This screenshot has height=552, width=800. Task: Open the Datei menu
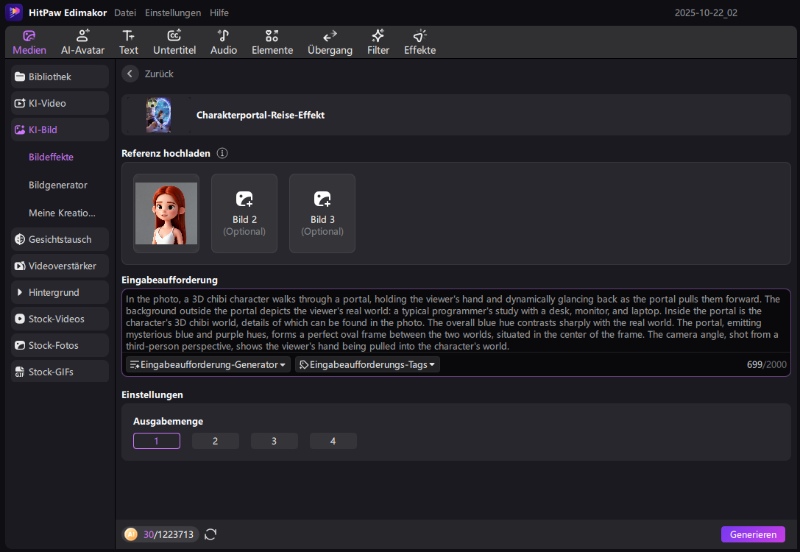125,12
